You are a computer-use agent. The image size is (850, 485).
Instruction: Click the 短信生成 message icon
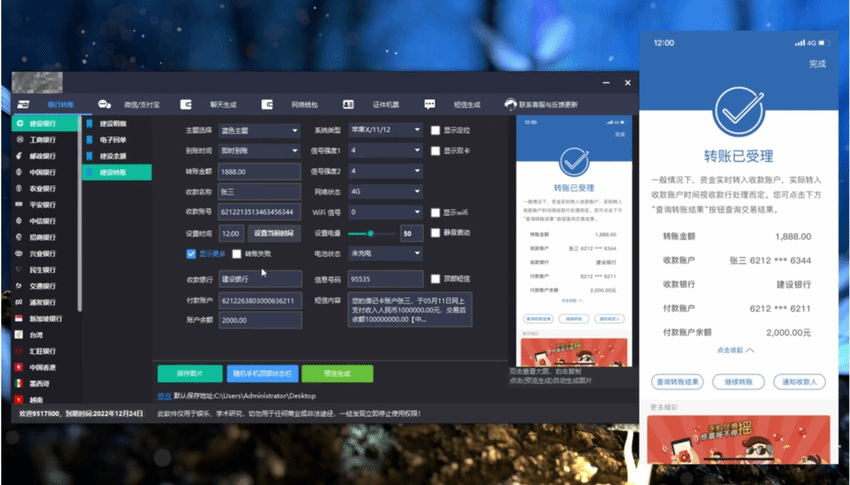[x=429, y=104]
